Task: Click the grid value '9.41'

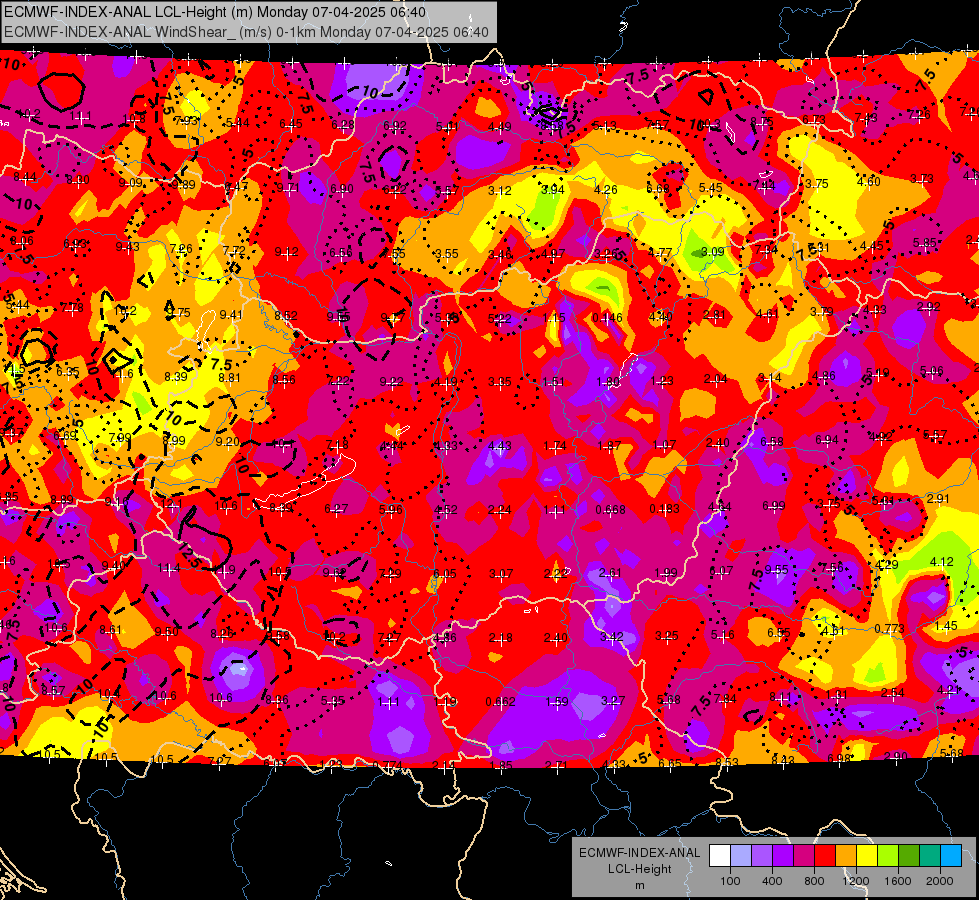Action: pos(231,314)
